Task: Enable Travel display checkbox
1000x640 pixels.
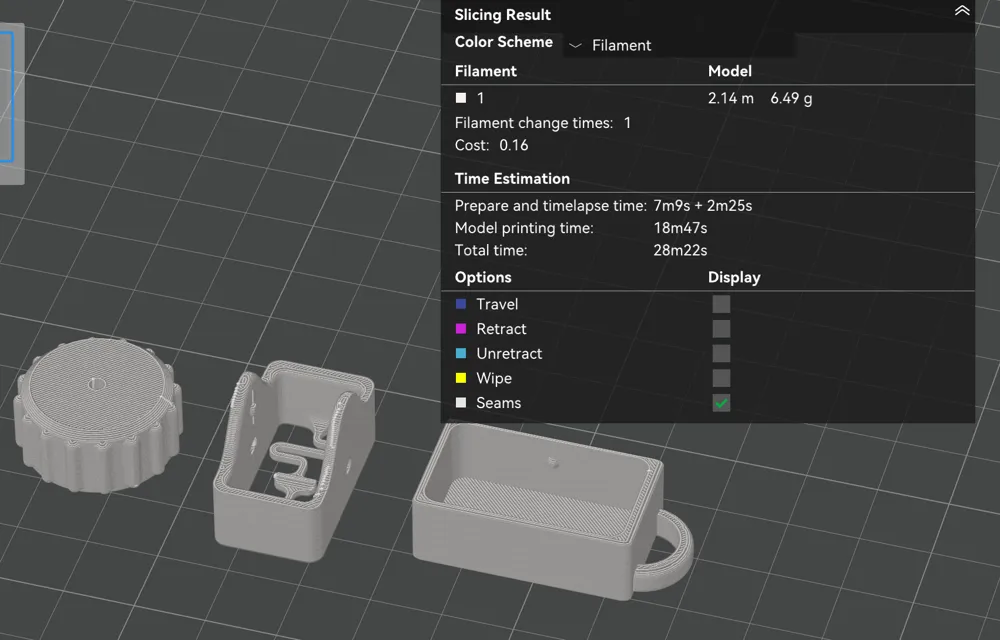Action: (x=721, y=304)
